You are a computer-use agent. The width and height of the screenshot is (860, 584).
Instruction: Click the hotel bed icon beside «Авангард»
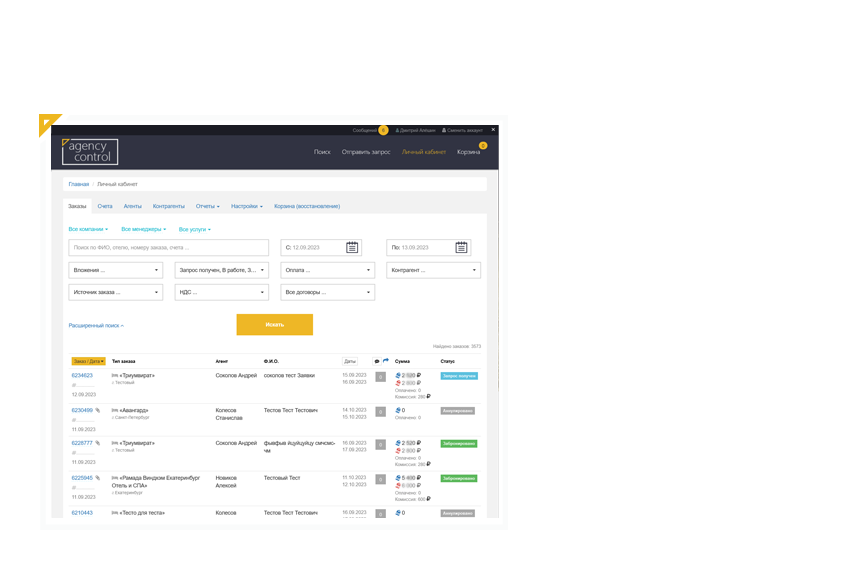click(115, 410)
